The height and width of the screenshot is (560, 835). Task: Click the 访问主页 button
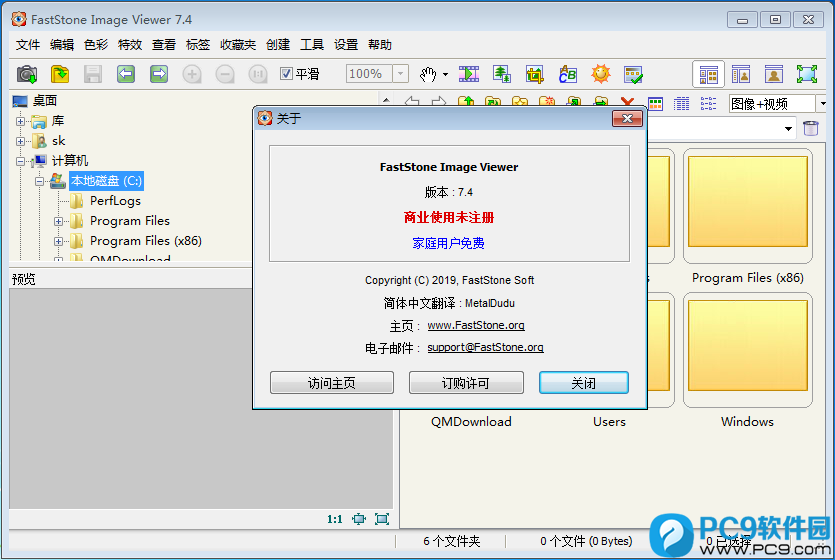(x=332, y=383)
